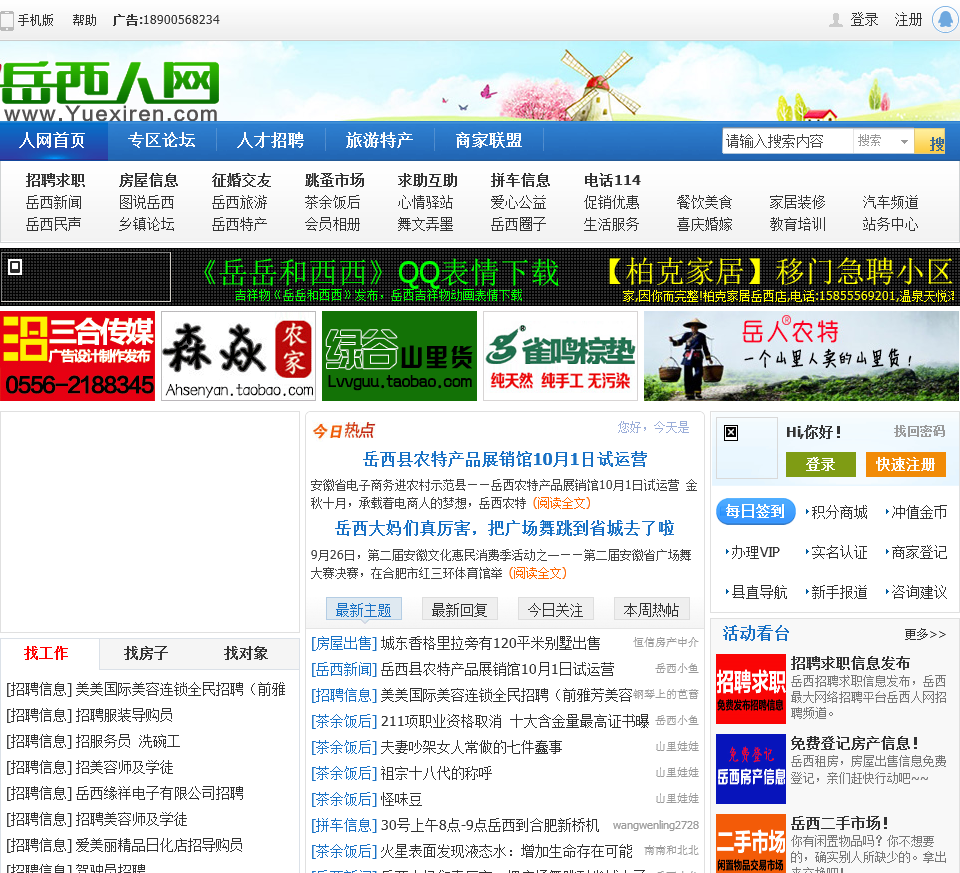The width and height of the screenshot is (960, 873).
Task: Open 新手报道 link
Action: click(839, 593)
